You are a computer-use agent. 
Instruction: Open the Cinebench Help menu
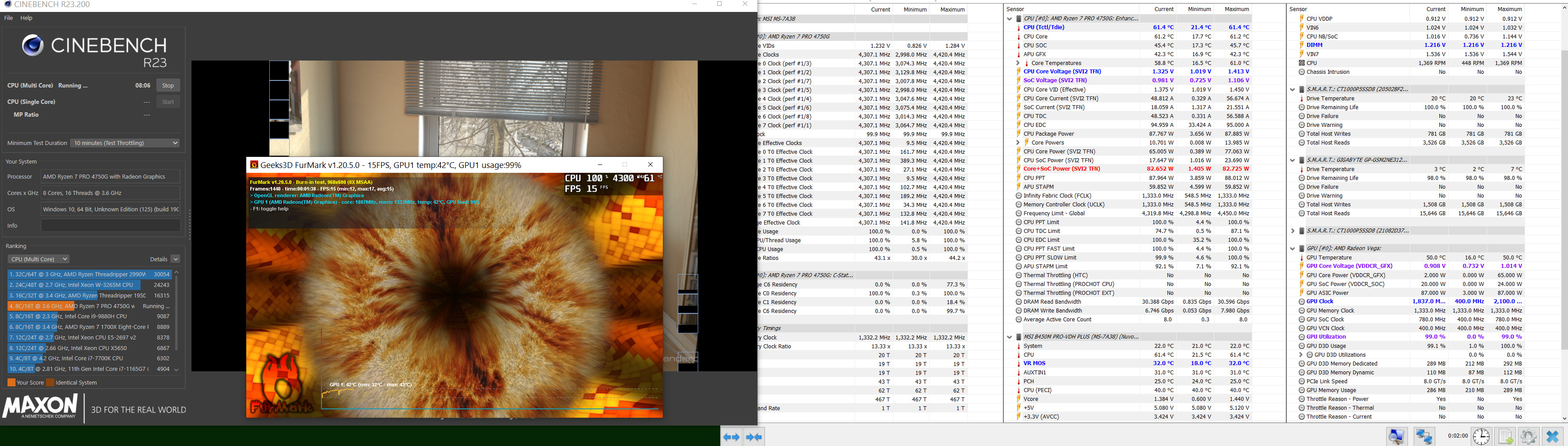(26, 18)
